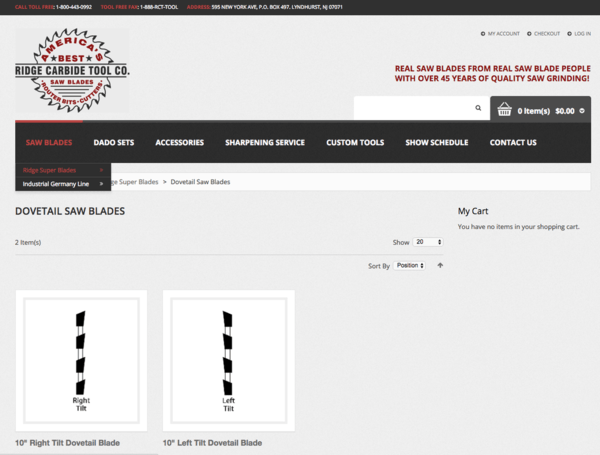Expand the cart dropdown arrow
Viewport: 600px width, 455px height.
tap(582, 110)
